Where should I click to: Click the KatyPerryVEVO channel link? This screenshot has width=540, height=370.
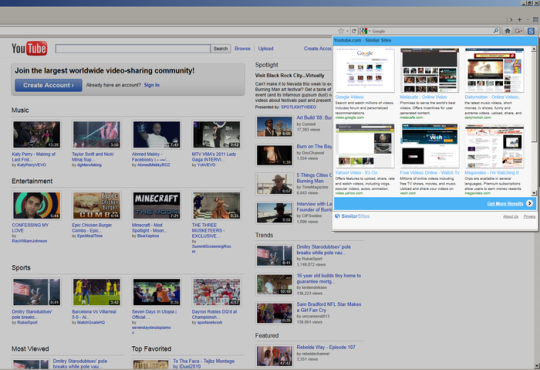31,165
